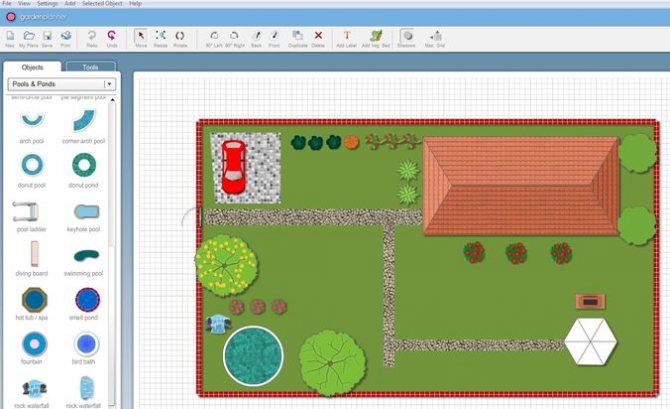
Task: Expand the Pools & Ponds category dropdown
Action: coord(109,85)
